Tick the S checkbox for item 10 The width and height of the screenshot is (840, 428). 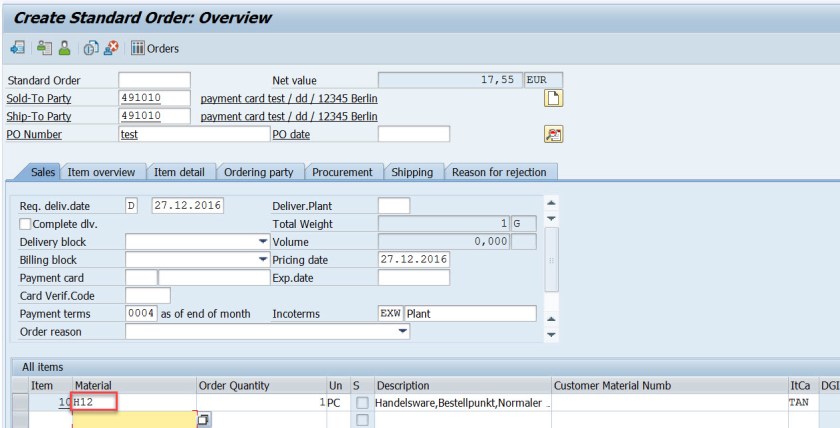[362, 403]
